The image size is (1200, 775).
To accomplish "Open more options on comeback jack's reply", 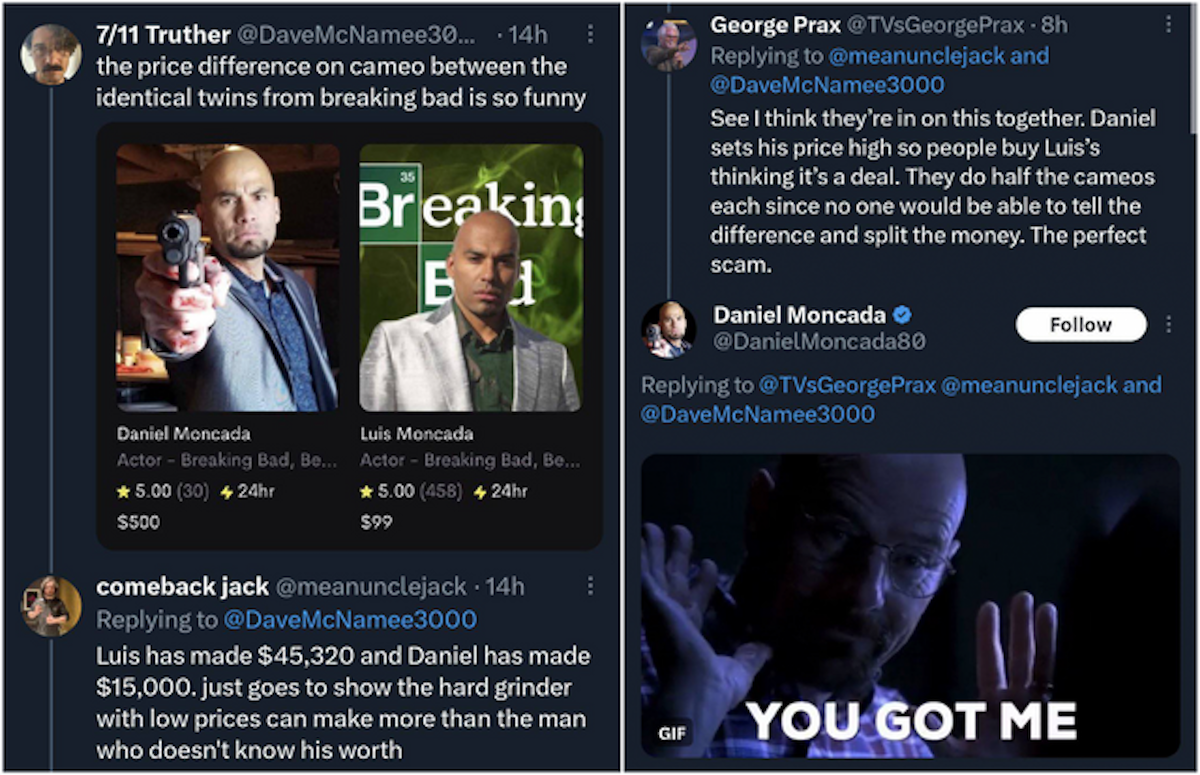I will point(590,586).
